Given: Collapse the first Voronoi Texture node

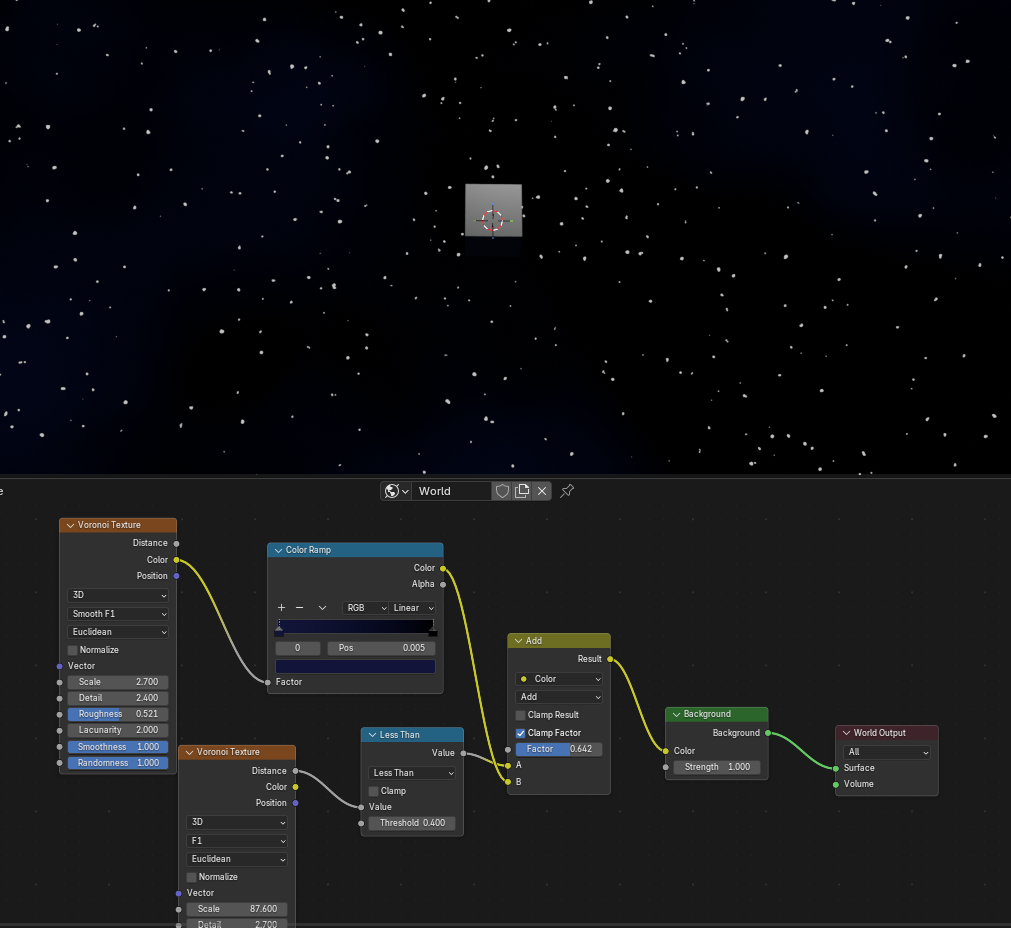Looking at the screenshot, I should tap(70, 526).
